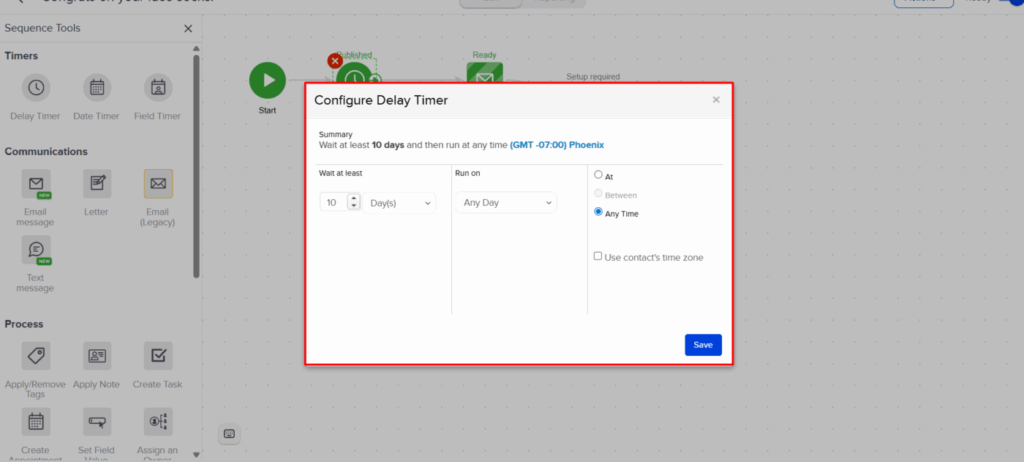Select the Create Task icon
1024x462 pixels.
(x=158, y=356)
